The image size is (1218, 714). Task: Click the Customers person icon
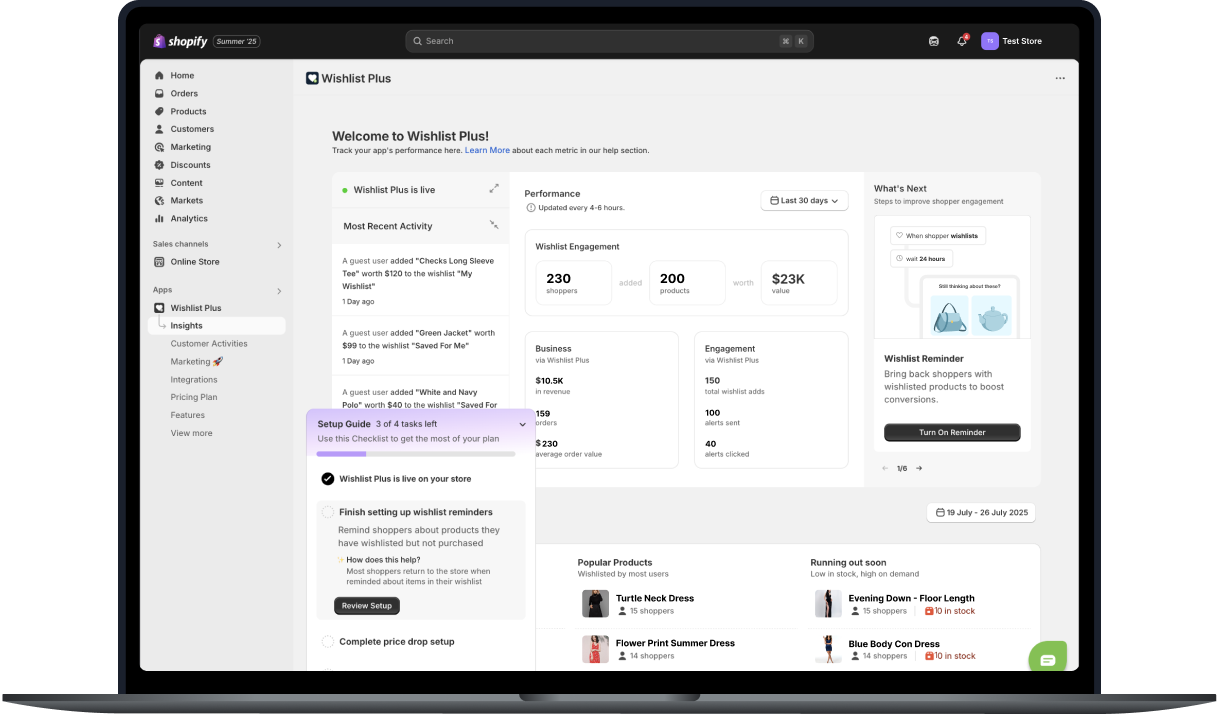(x=159, y=129)
